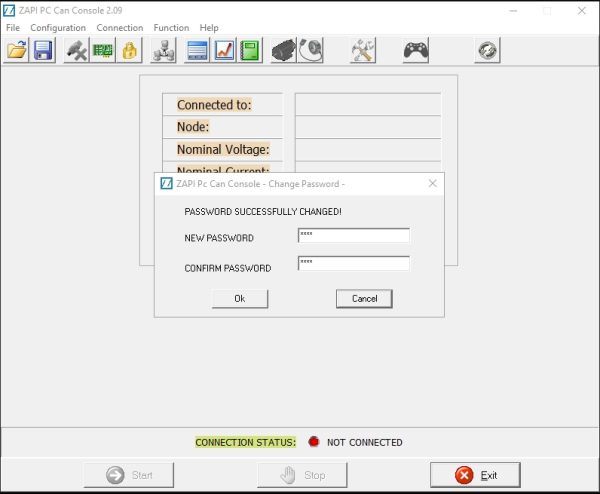Open the Configuration menu
Viewport: 600px width, 494px height.
(58, 28)
